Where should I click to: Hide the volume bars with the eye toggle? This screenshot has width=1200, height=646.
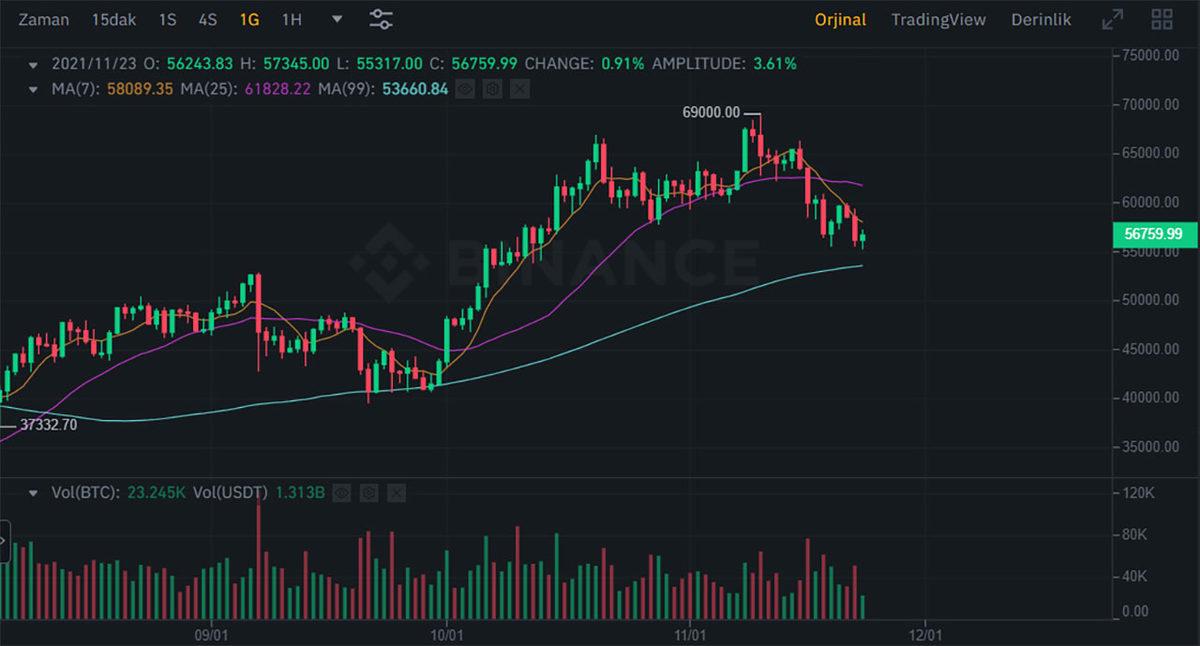pyautogui.click(x=341, y=492)
